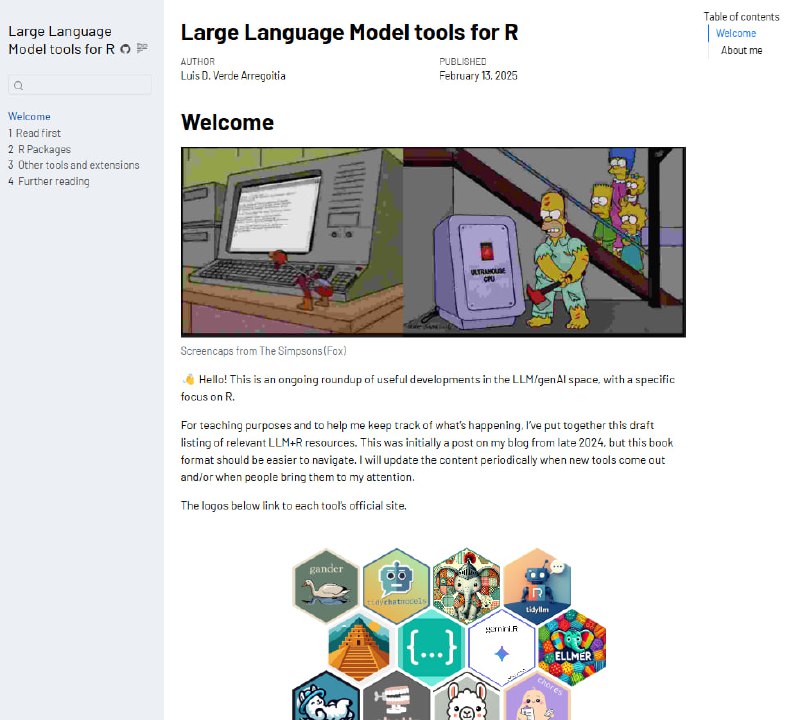The width and height of the screenshot is (800, 720).
Task: Click caption Screencaps from The Simpsons (Fox)
Action: pyautogui.click(x=263, y=351)
